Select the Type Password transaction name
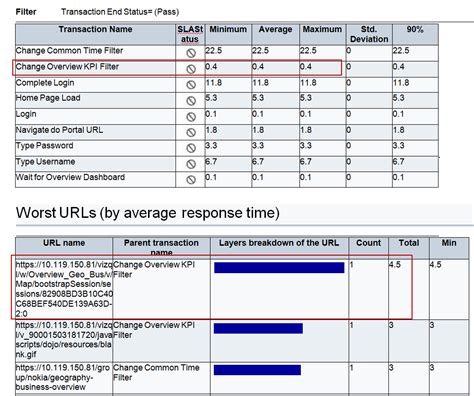Viewport: 474px width, 396px height. click(44, 146)
